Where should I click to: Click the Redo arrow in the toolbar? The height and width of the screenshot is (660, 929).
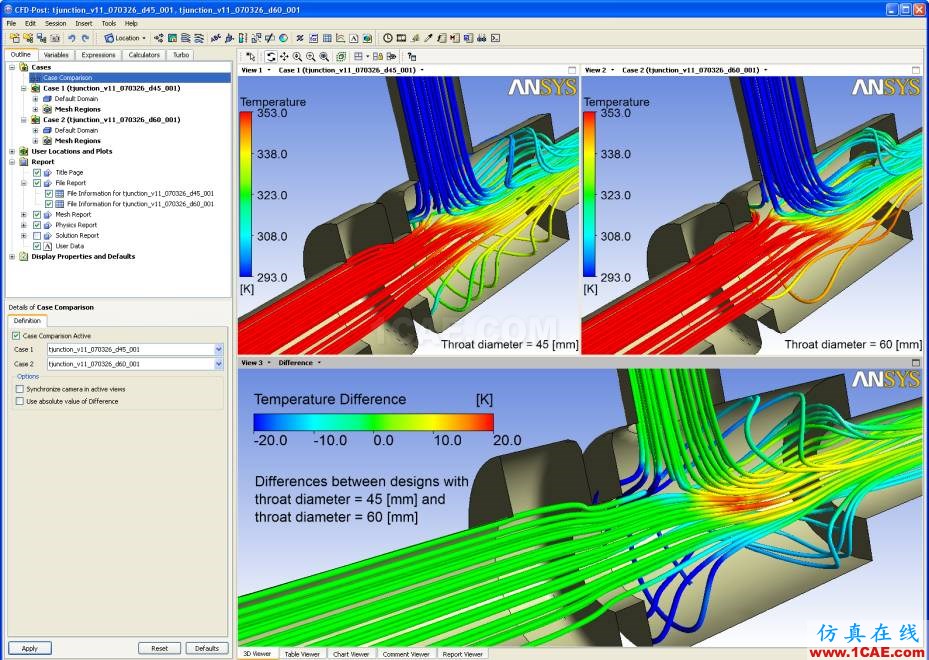85,38
